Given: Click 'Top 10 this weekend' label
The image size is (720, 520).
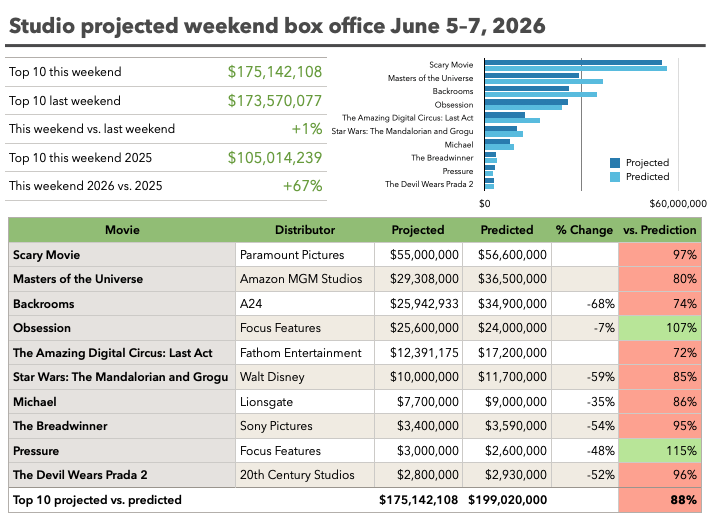Looking at the screenshot, I should click(x=65, y=72).
